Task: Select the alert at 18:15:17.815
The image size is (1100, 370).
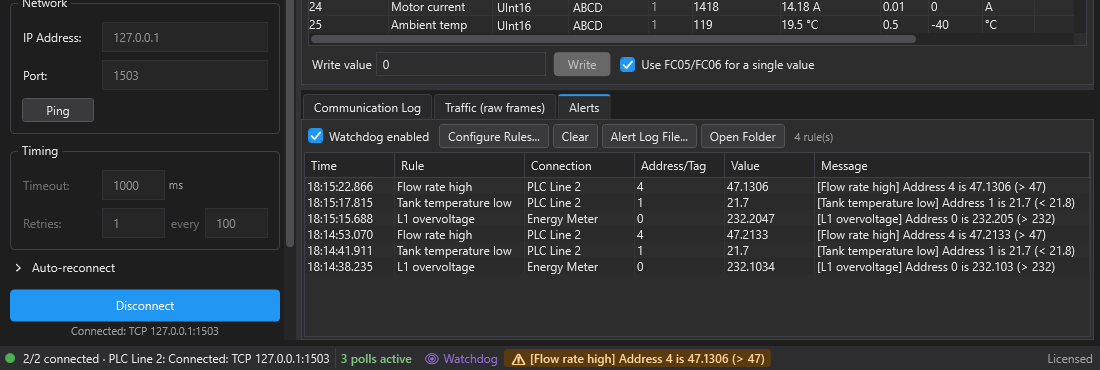Action: coord(697,203)
